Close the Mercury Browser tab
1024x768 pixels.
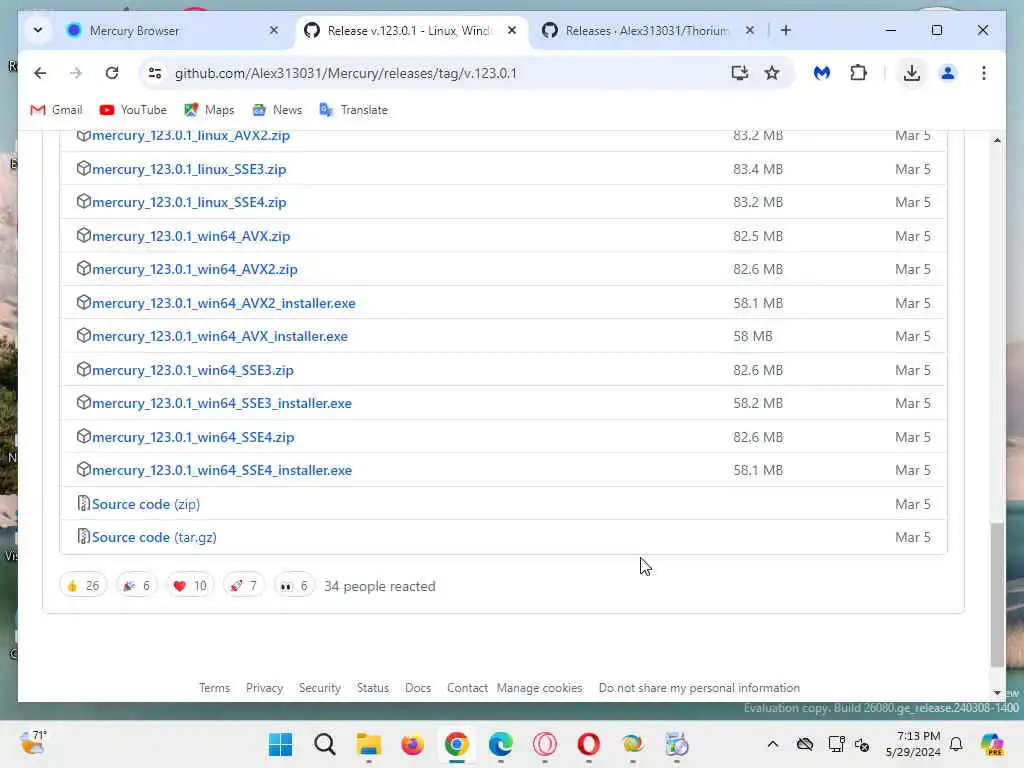(x=274, y=30)
